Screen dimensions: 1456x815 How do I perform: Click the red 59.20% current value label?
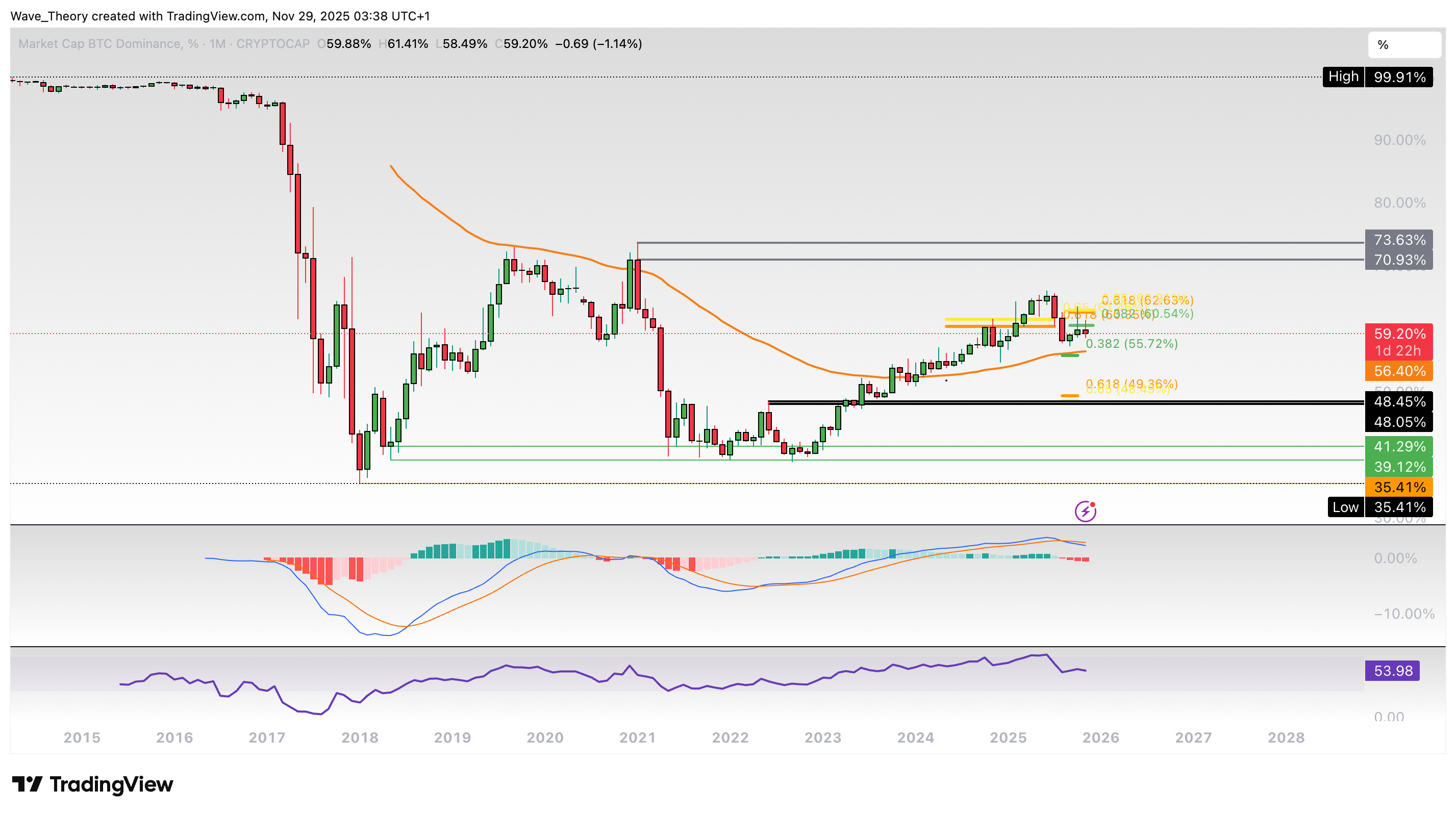[x=1398, y=334]
